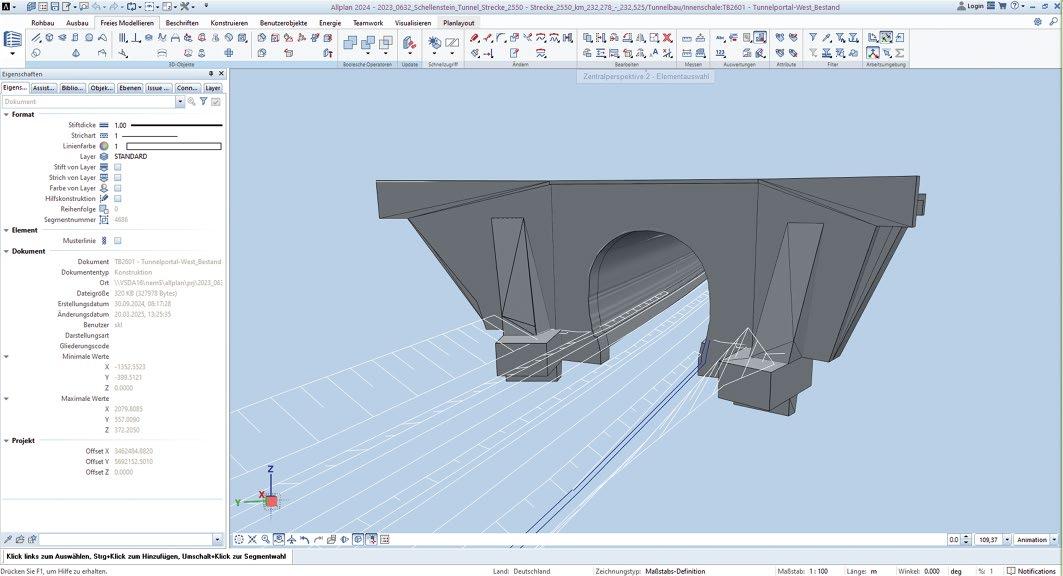Click the pin icon on Eigenschaften panel

pos(211,74)
